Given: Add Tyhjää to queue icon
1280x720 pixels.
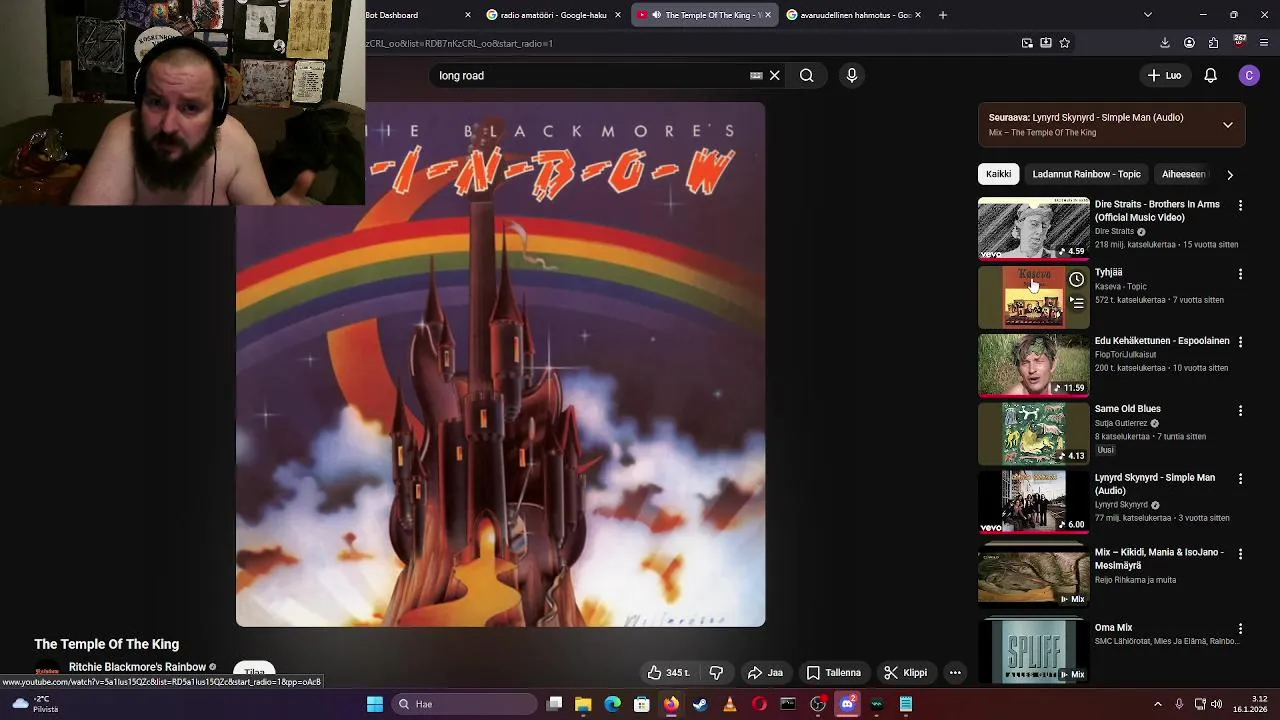Looking at the screenshot, I should [x=1077, y=302].
